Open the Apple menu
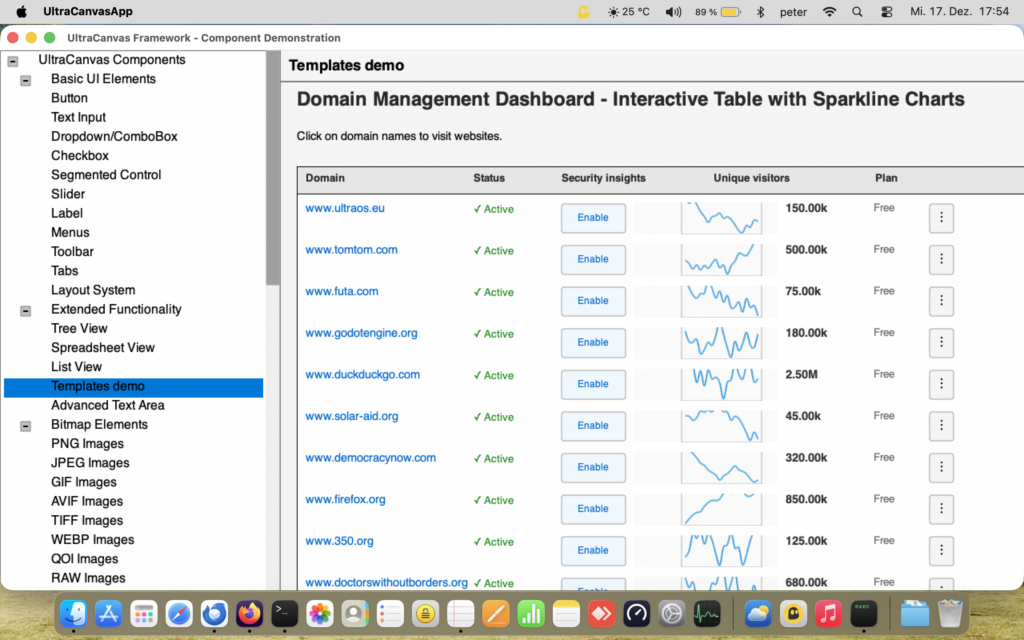This screenshot has height=640, width=1024. pos(20,13)
